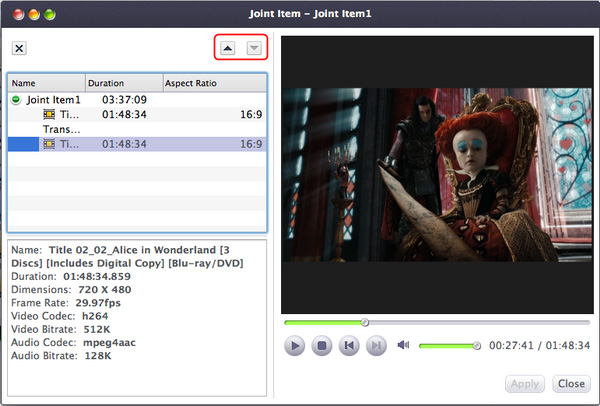Click 16:9 ratio of first title
This screenshot has width=600, height=406.
pos(251,114)
